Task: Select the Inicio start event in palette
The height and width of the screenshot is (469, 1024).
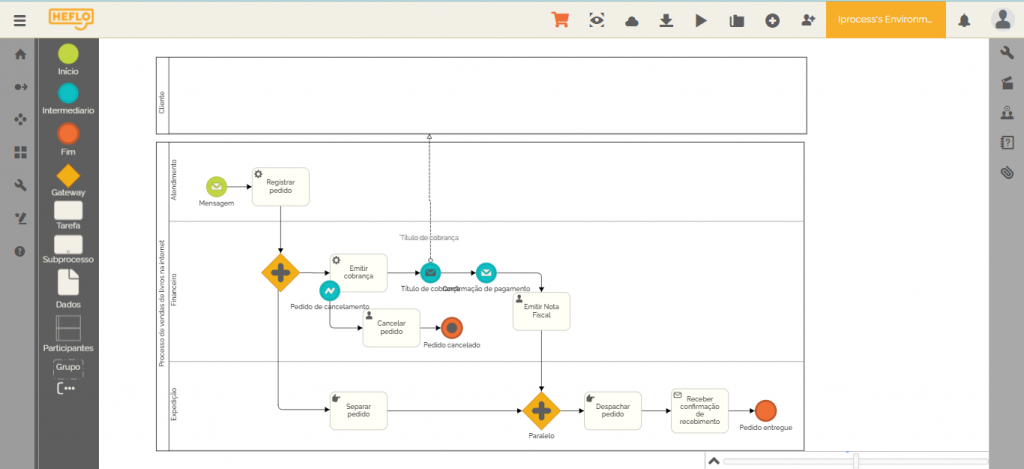Action: [68, 54]
